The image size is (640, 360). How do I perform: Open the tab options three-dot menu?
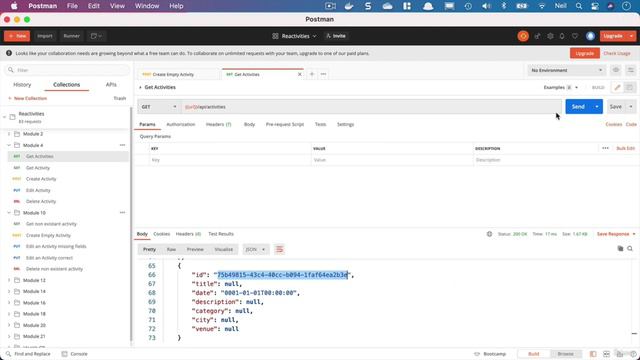click(x=323, y=74)
